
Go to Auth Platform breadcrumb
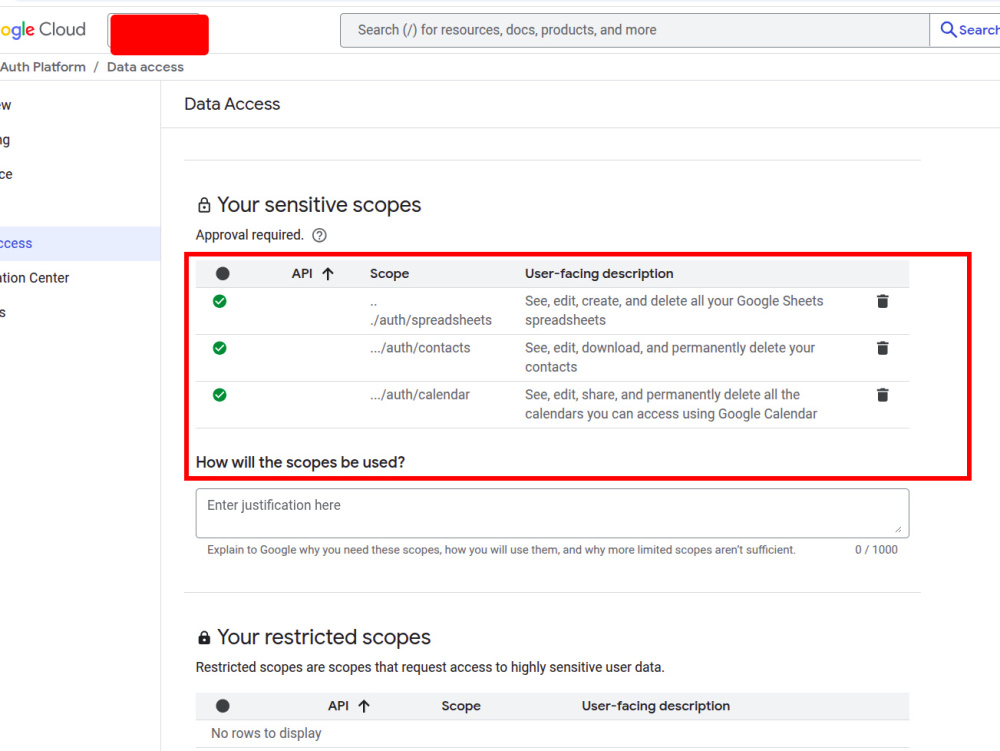click(43, 67)
